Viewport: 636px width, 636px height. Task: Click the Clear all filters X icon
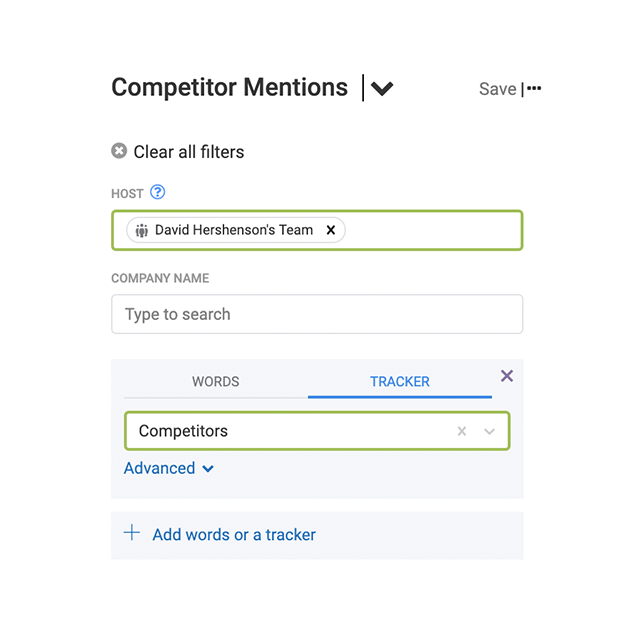(x=119, y=151)
